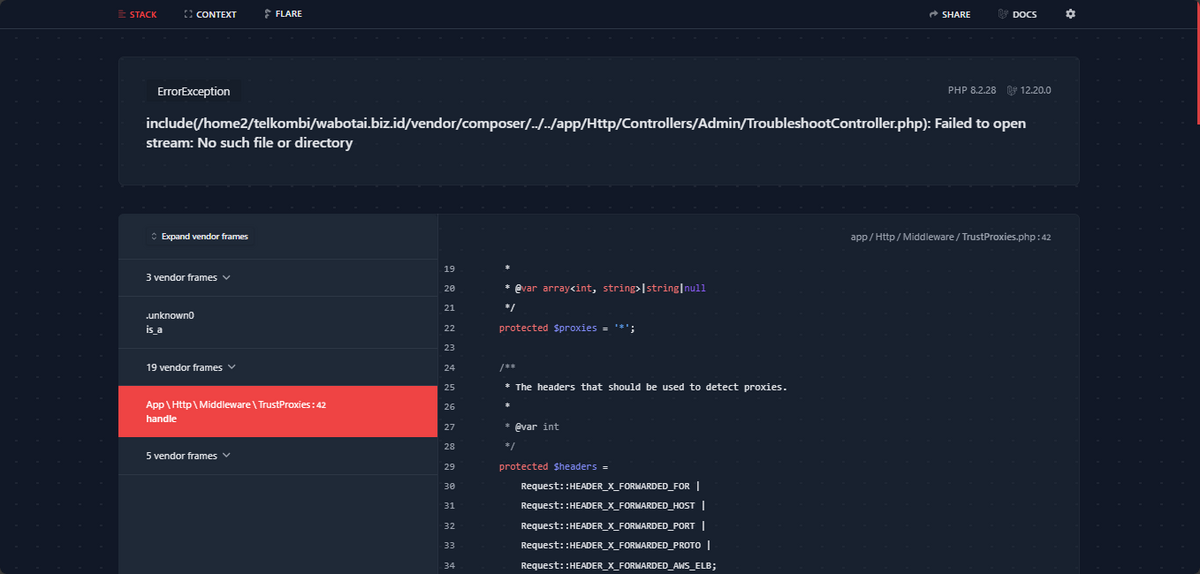This screenshot has height=574, width=1200.
Task: Switch to the STACK tab
Action: point(137,14)
